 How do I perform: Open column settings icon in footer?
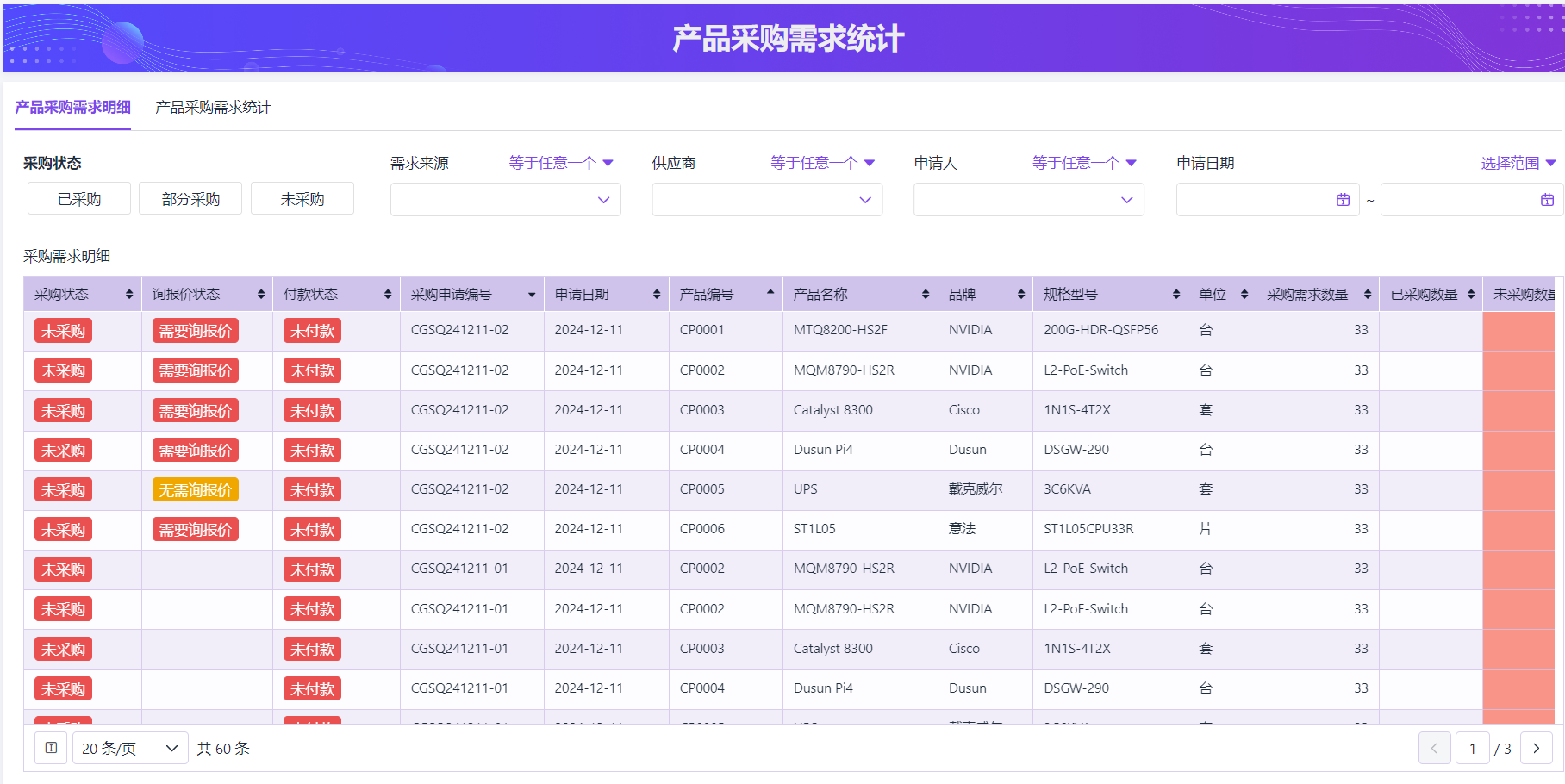tap(51, 748)
